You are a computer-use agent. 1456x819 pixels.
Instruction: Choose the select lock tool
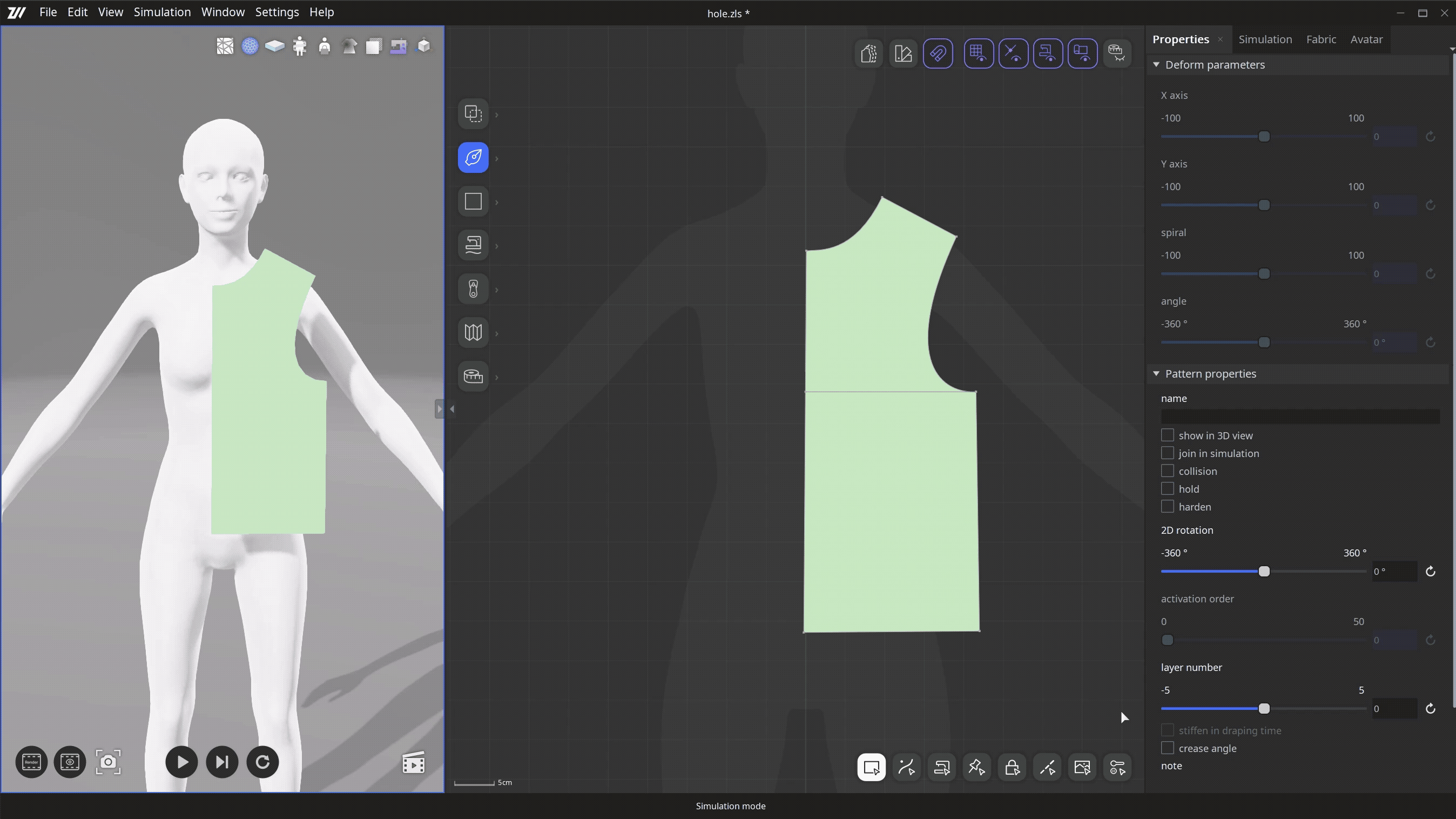(x=1012, y=768)
